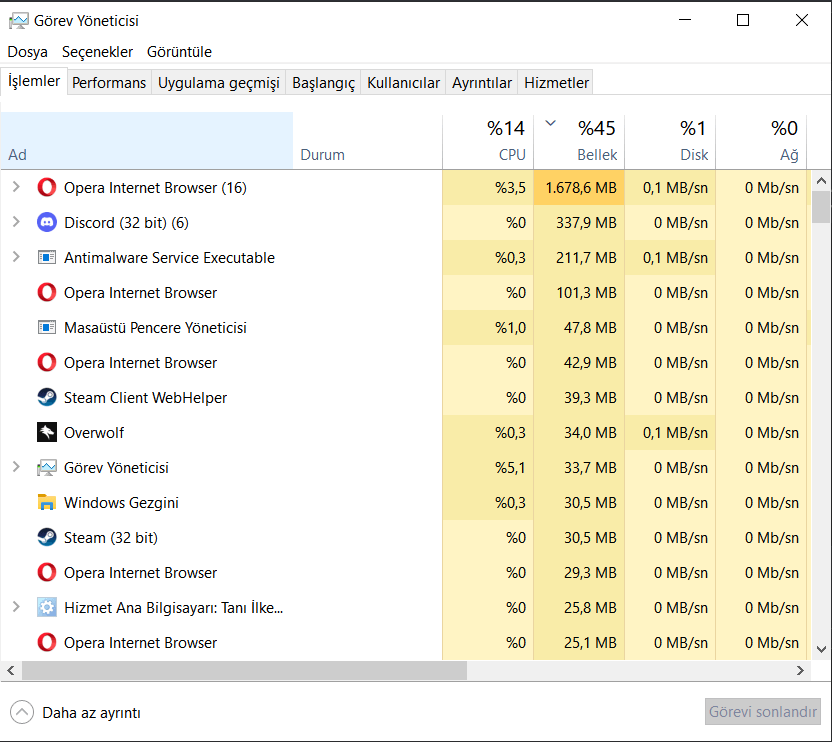Screen dimensions: 832x742
Task: Sort by the Ağ column header
Action: [x=761, y=141]
